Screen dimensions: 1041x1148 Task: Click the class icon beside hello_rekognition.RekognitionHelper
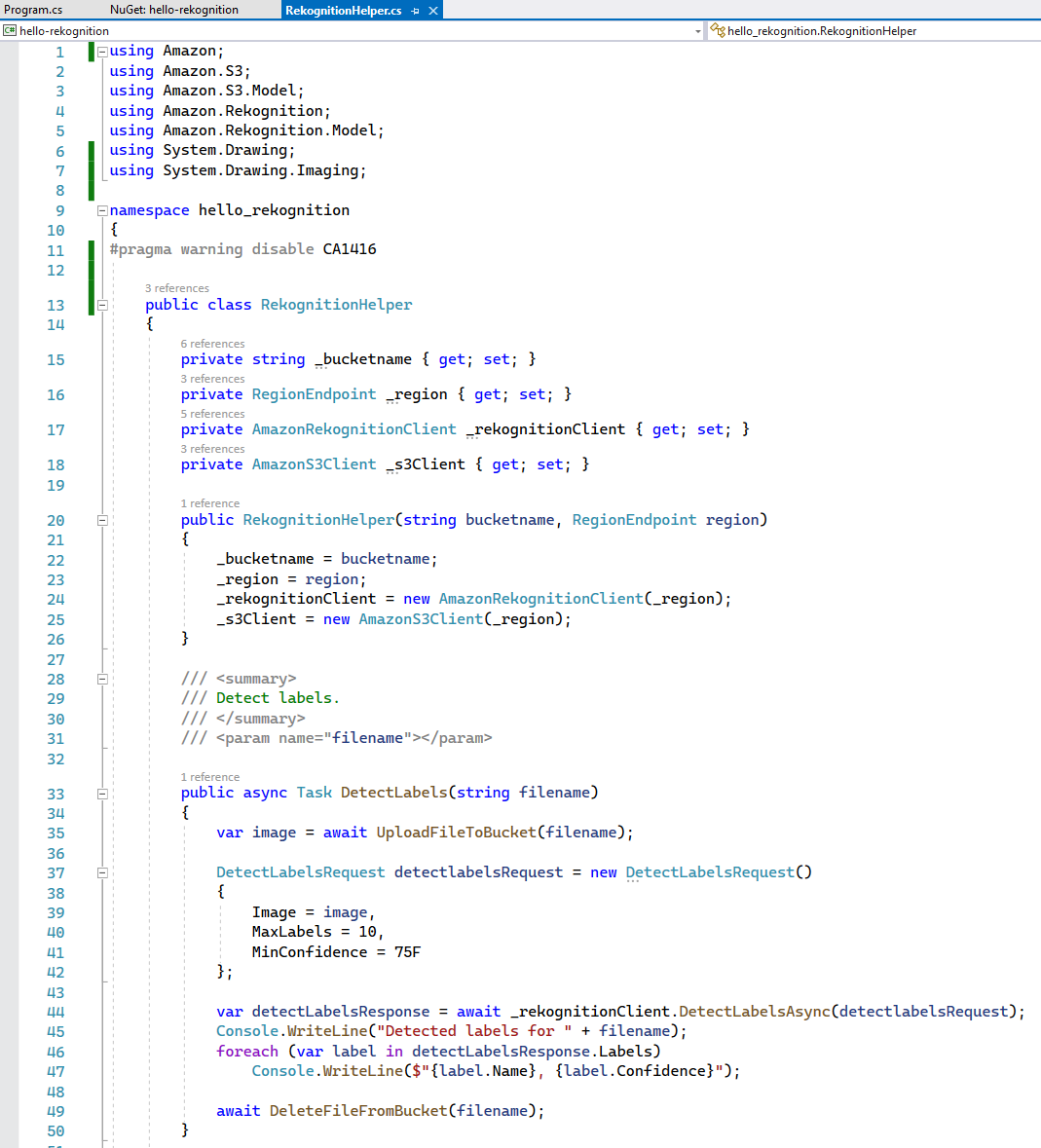[x=718, y=30]
